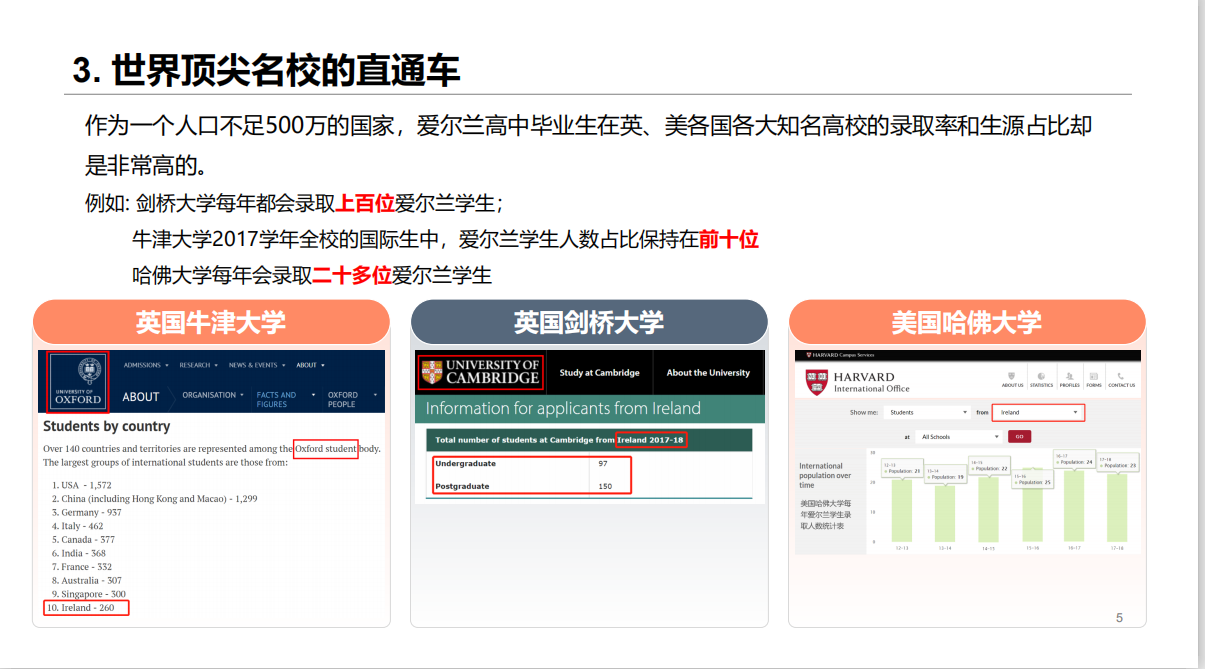Screen dimensions: 1205x669
Task: Click the 16-17 population bar in chart
Action: (x=1074, y=506)
